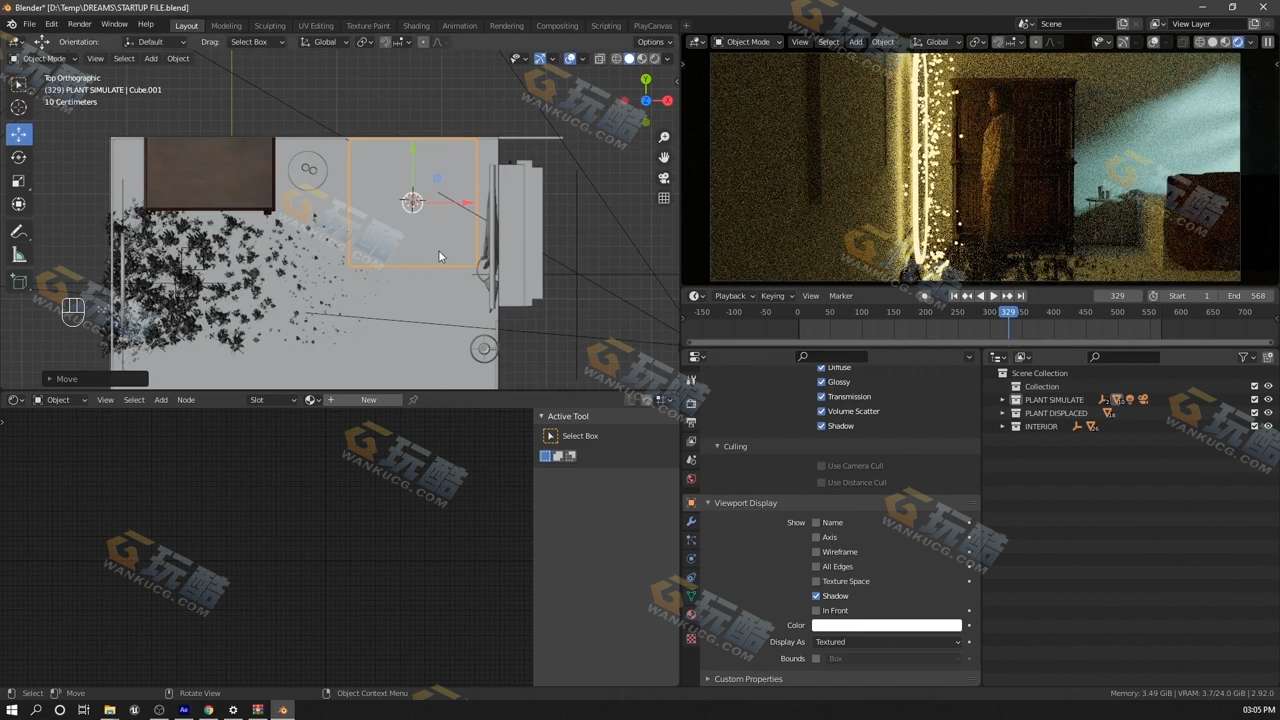Screen dimensions: 1280x720
Task: Open Physics properties tab
Action: coord(691,559)
